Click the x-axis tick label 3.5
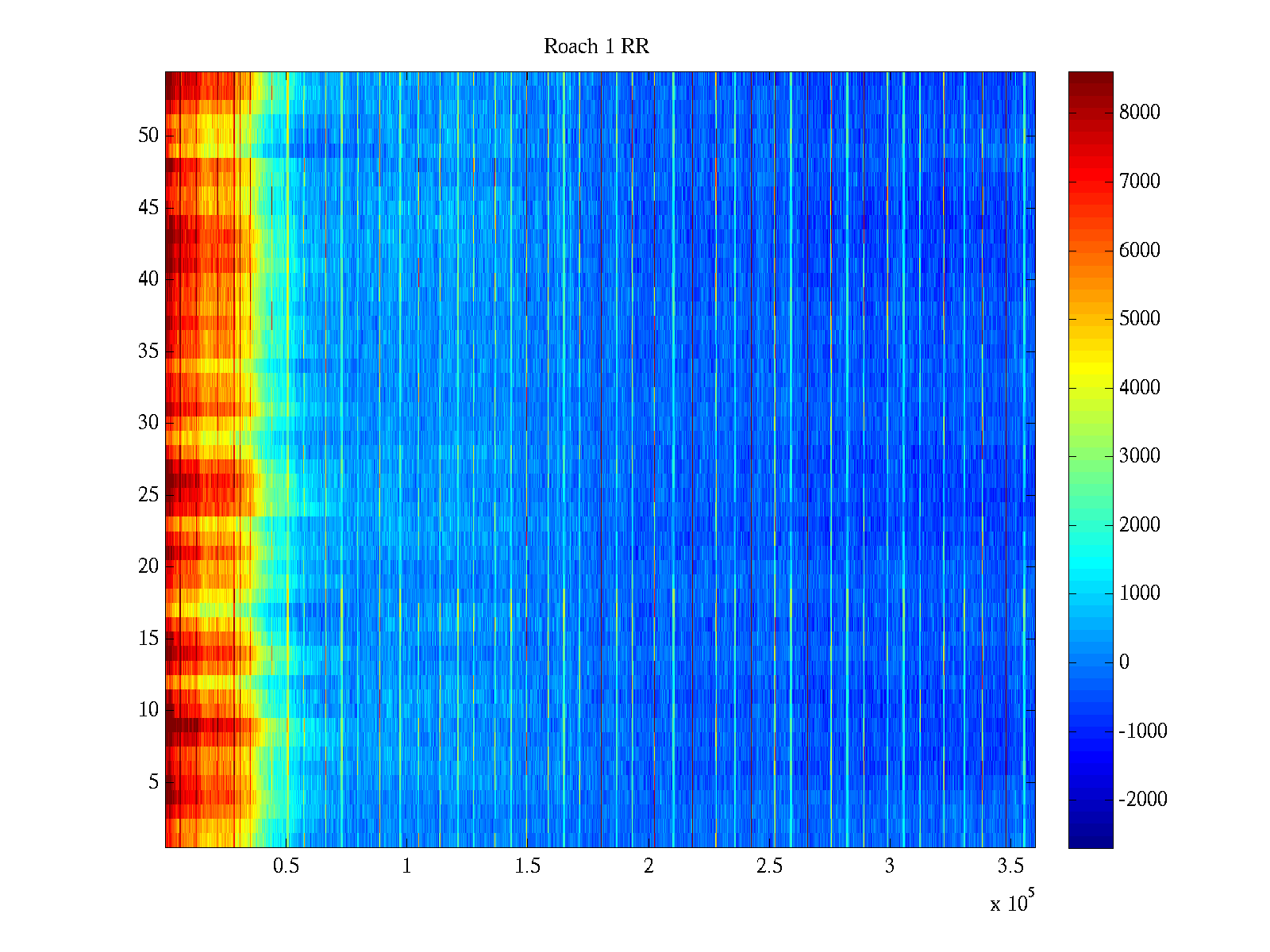Viewport: 1270px width, 952px height. point(1010,866)
